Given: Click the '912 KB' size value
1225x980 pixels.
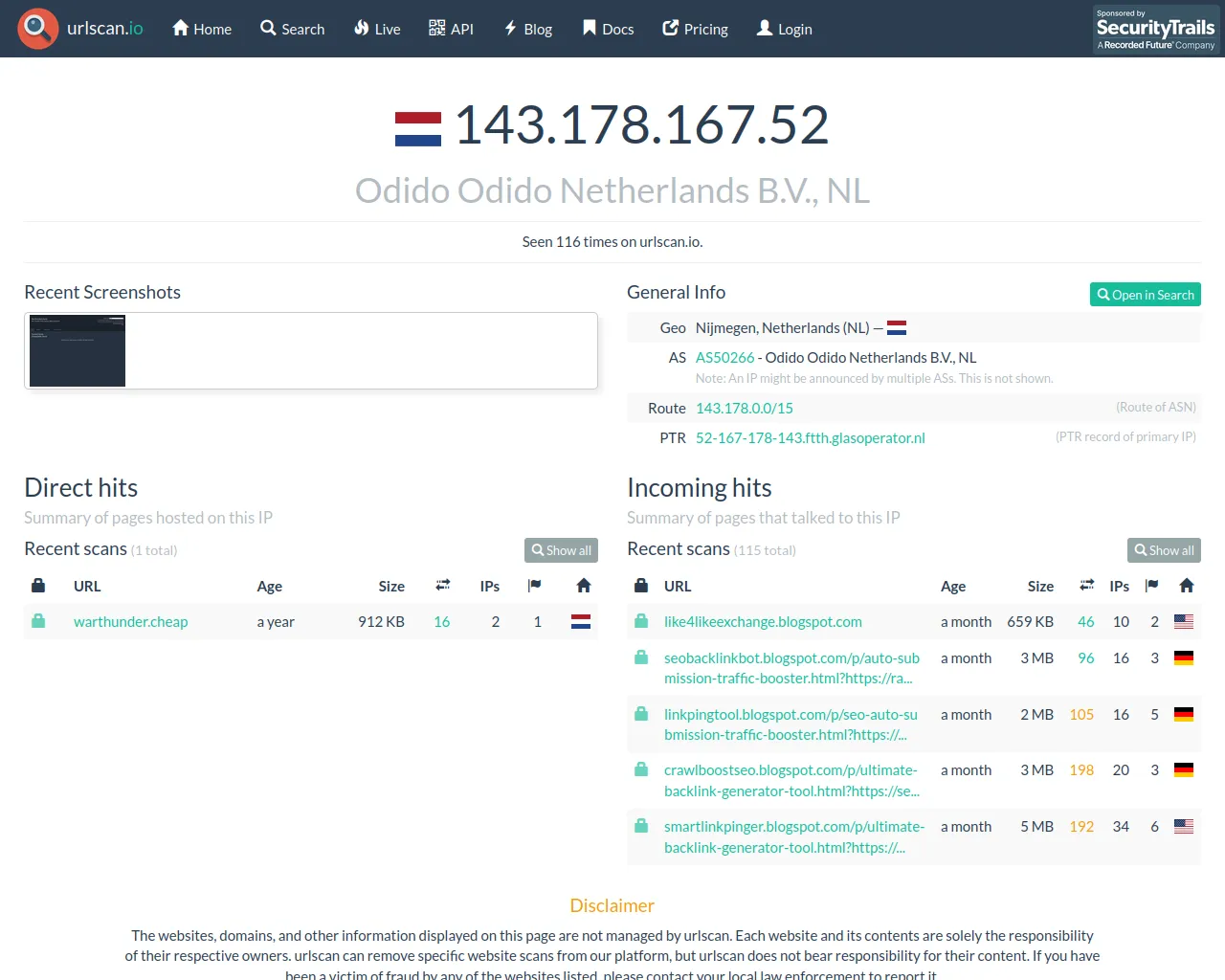Looking at the screenshot, I should point(382,621).
